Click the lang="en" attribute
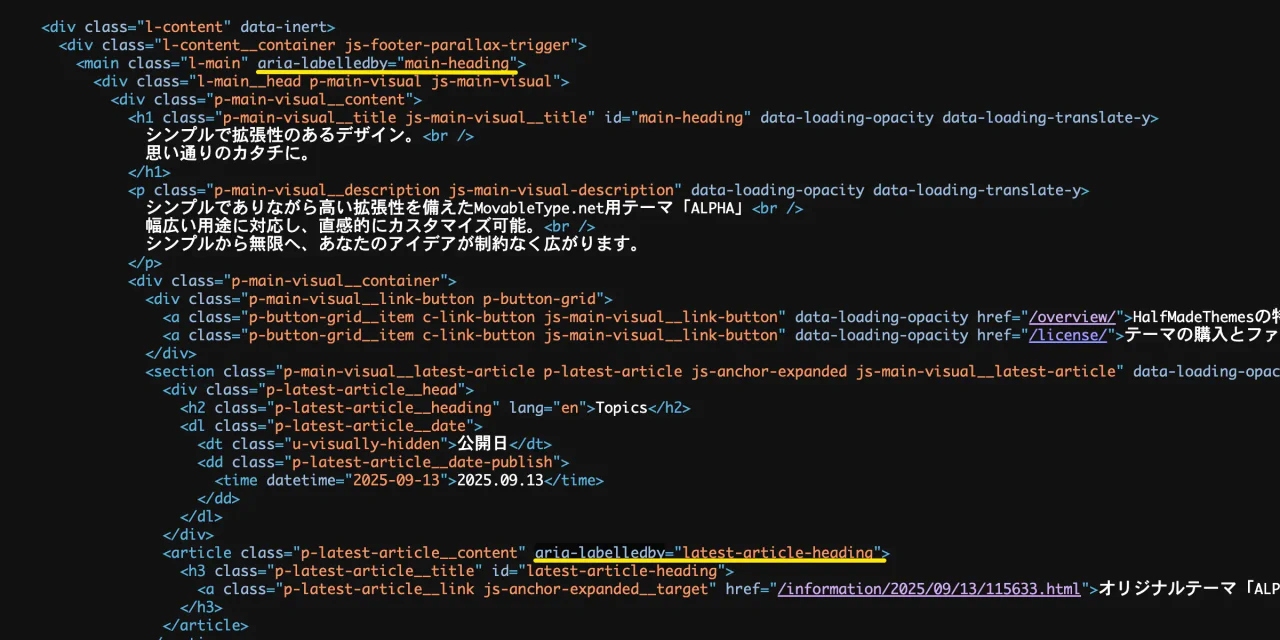The width and height of the screenshot is (1280, 640). pos(547,408)
